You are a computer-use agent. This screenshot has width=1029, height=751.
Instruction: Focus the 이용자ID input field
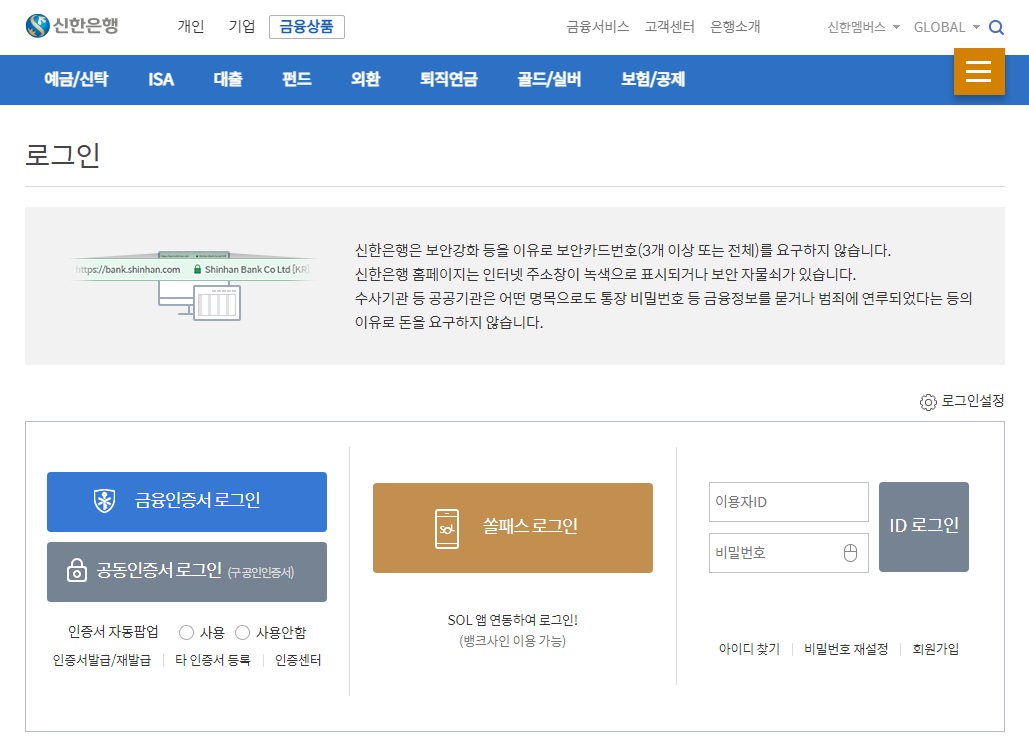tap(789, 502)
